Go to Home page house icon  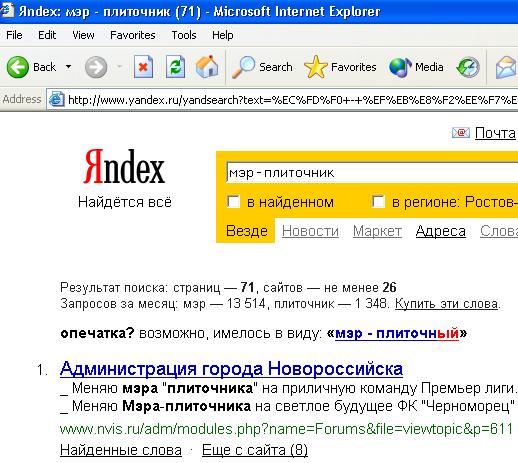point(207,67)
